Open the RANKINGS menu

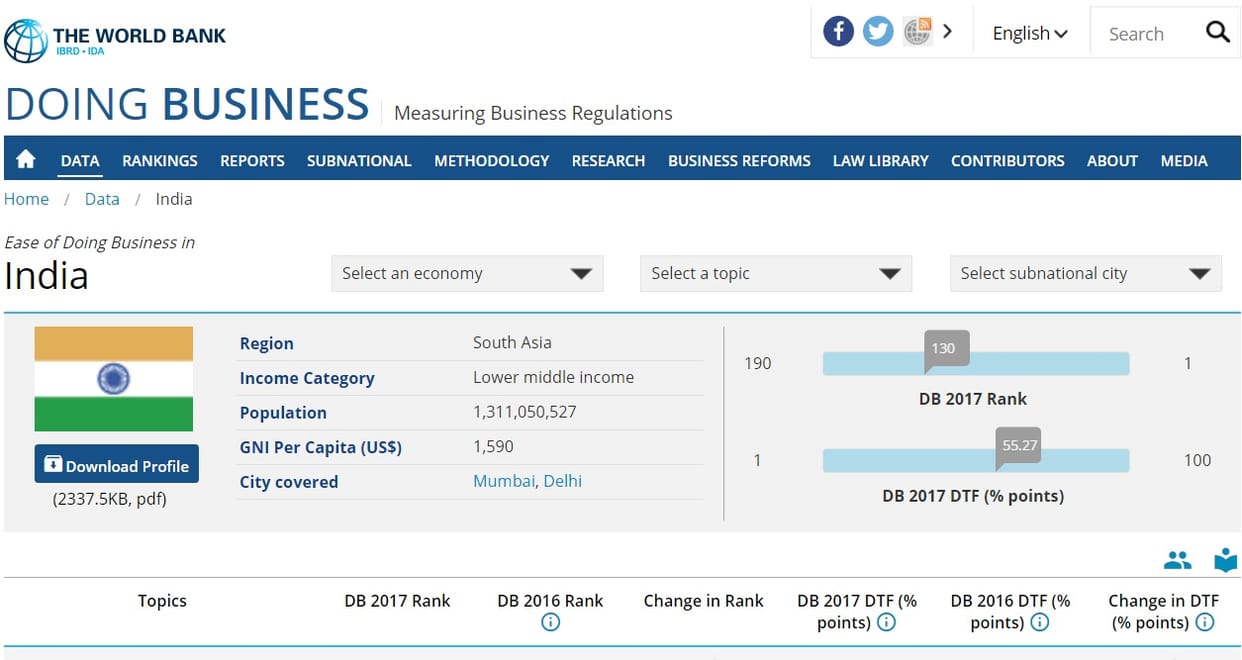tap(160, 160)
